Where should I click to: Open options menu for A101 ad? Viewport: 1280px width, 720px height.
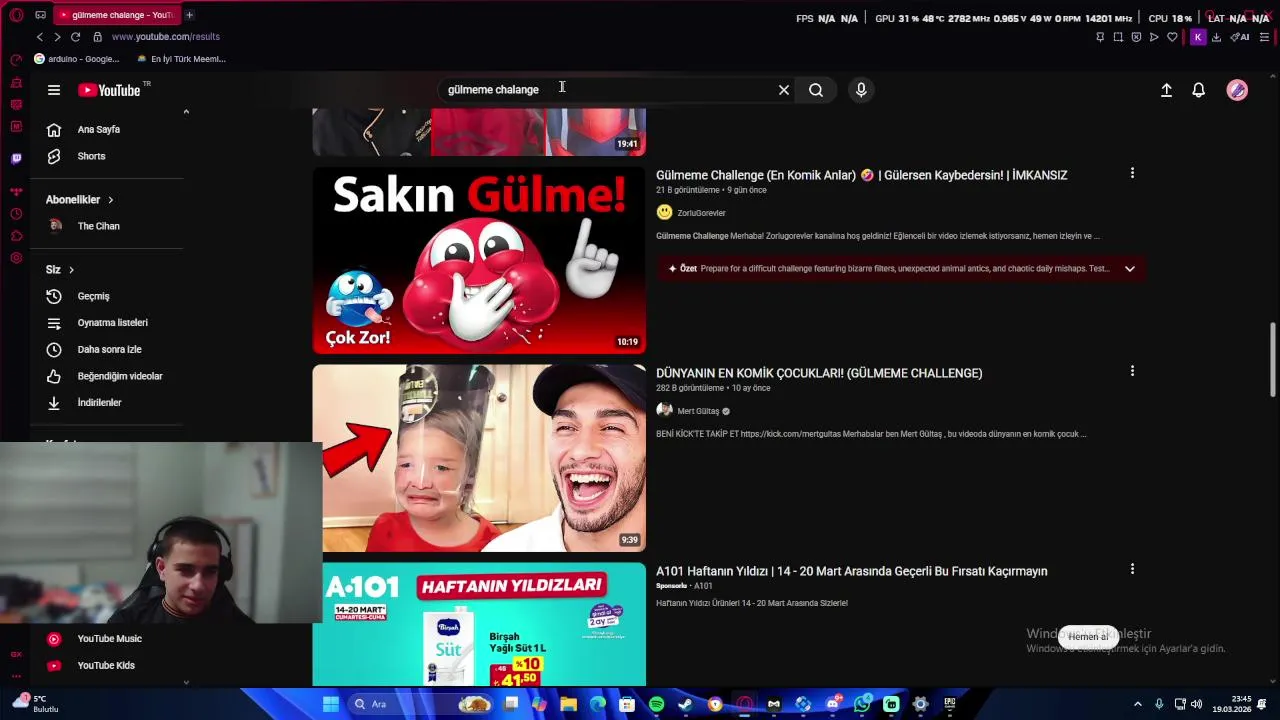pos(1132,569)
